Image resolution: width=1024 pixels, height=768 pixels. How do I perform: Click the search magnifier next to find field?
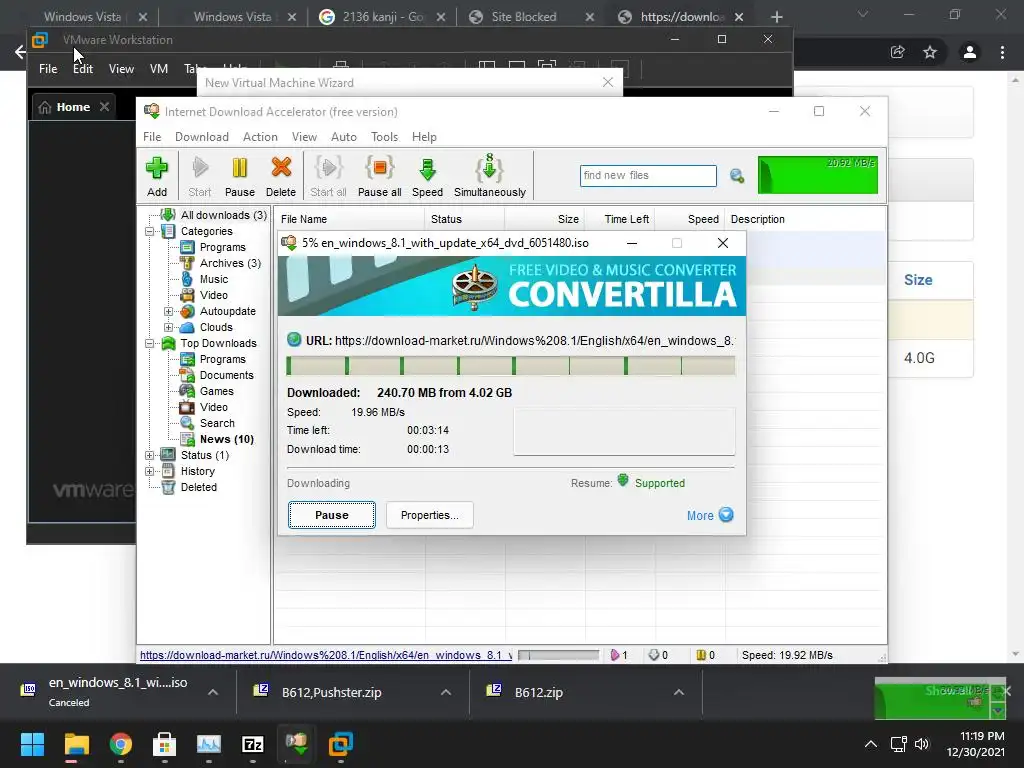[x=737, y=176]
